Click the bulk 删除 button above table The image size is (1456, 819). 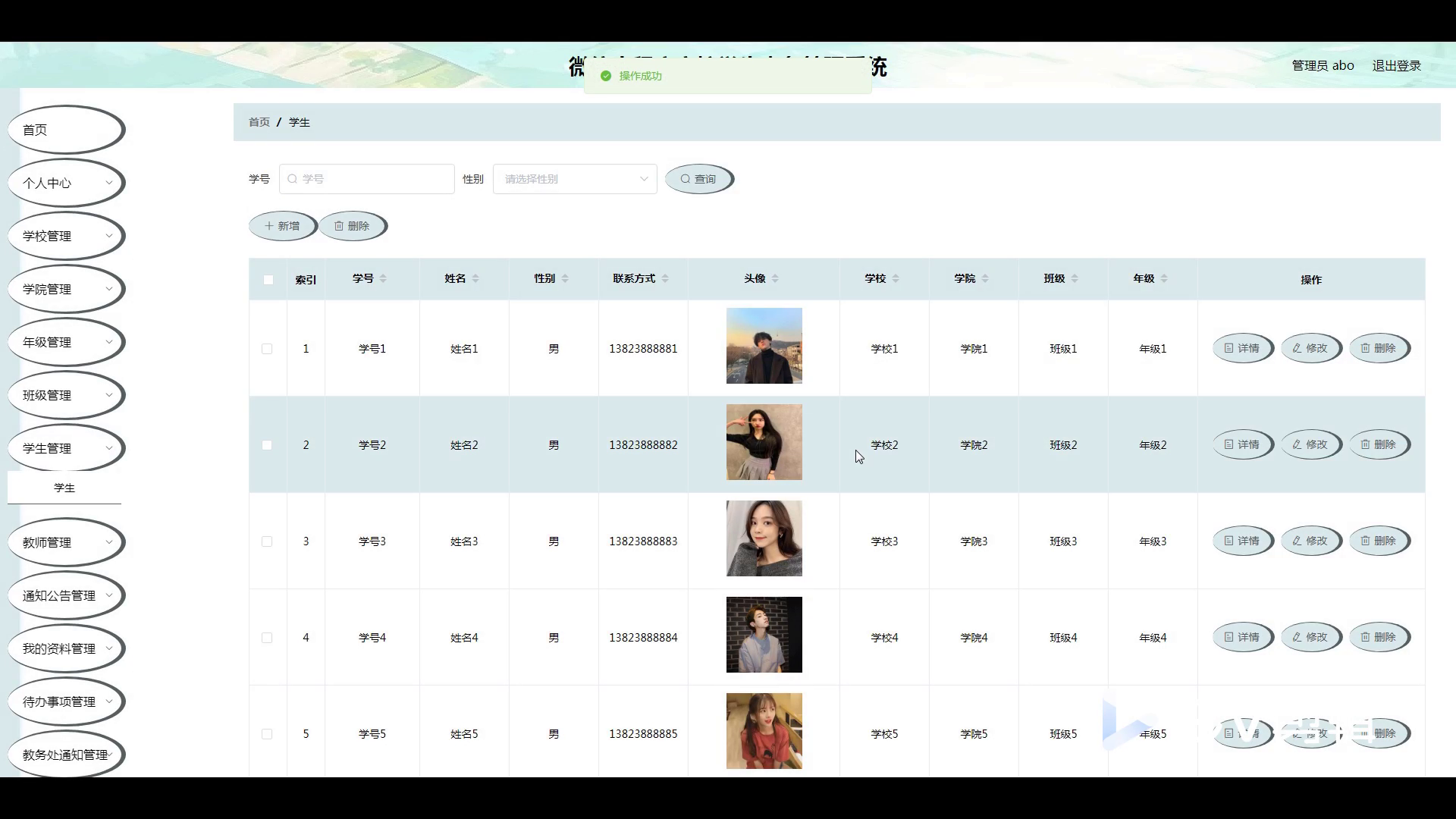[353, 226]
